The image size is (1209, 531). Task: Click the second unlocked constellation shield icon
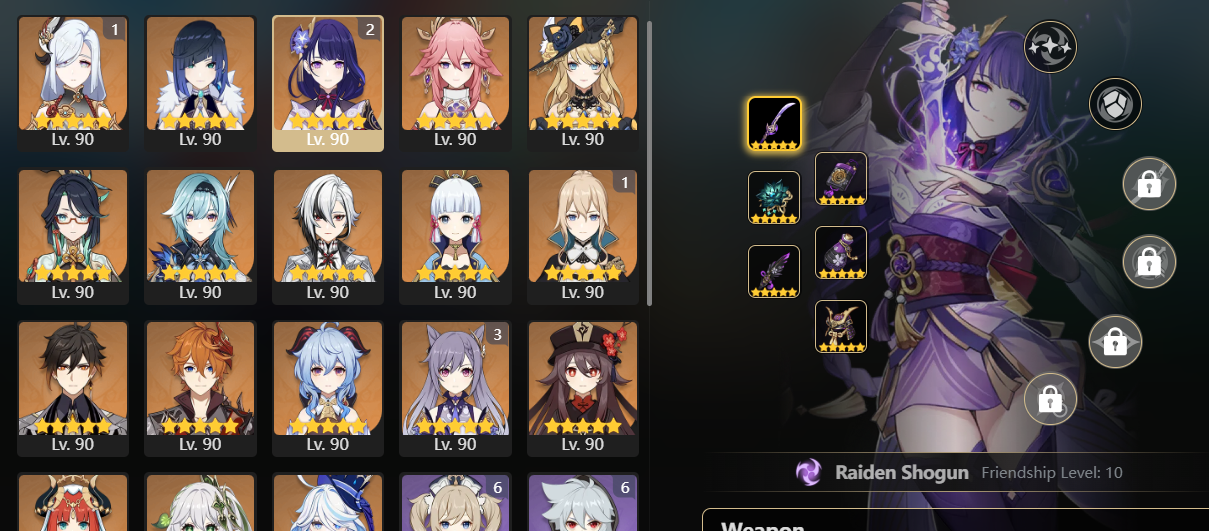1115,104
